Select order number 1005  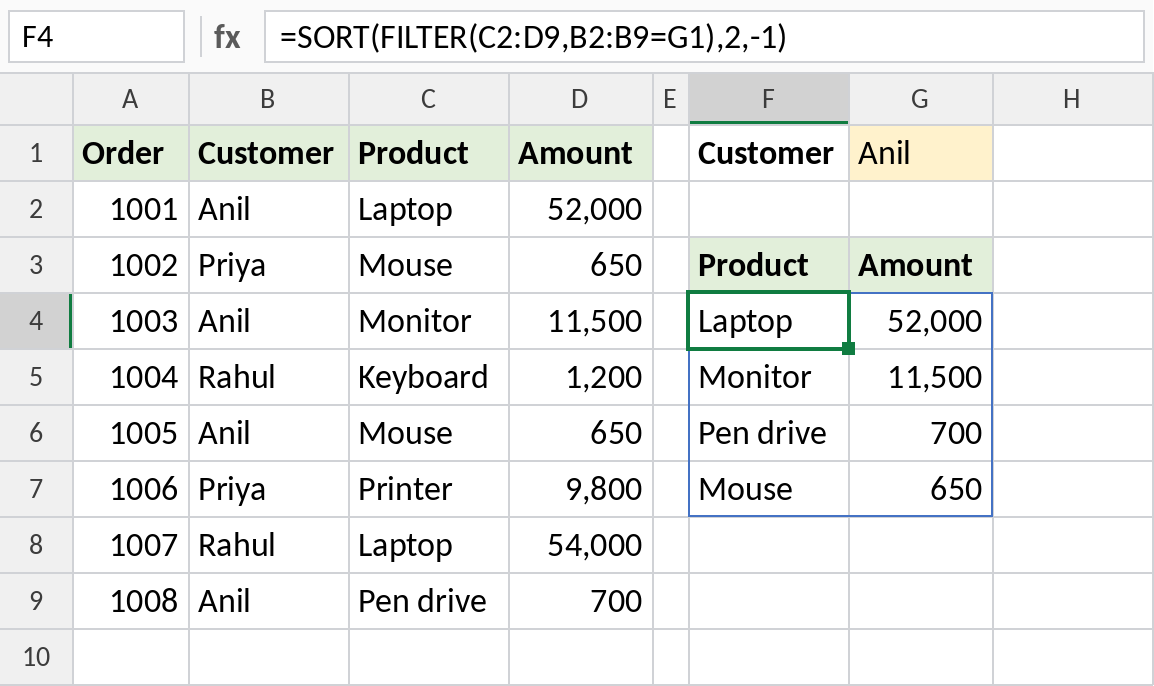(131, 433)
